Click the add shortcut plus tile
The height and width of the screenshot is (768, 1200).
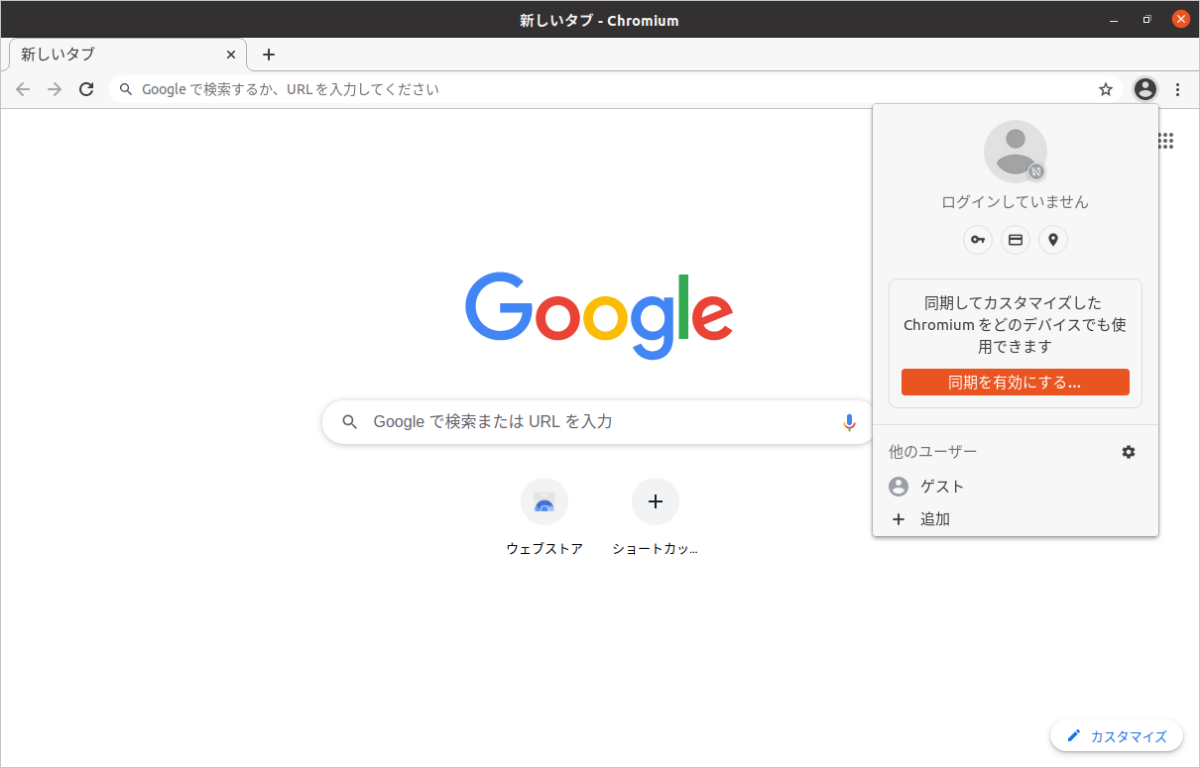click(655, 518)
